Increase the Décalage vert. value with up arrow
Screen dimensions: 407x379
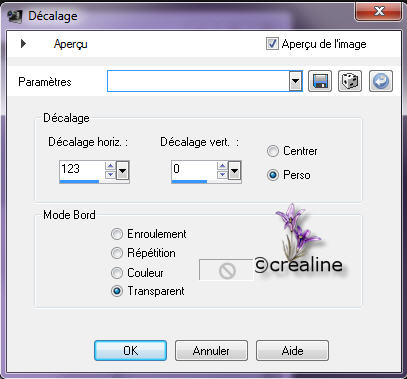tap(222, 166)
